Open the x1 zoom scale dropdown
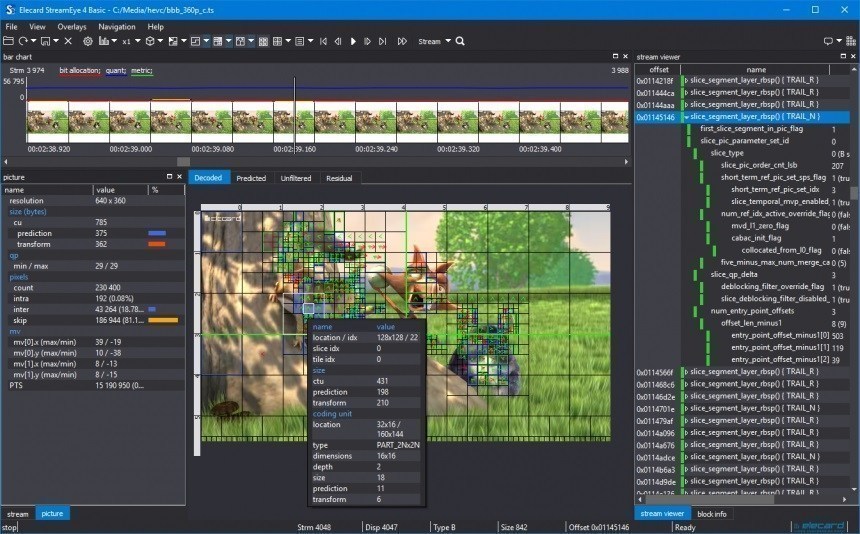860x534 pixels. [129, 41]
